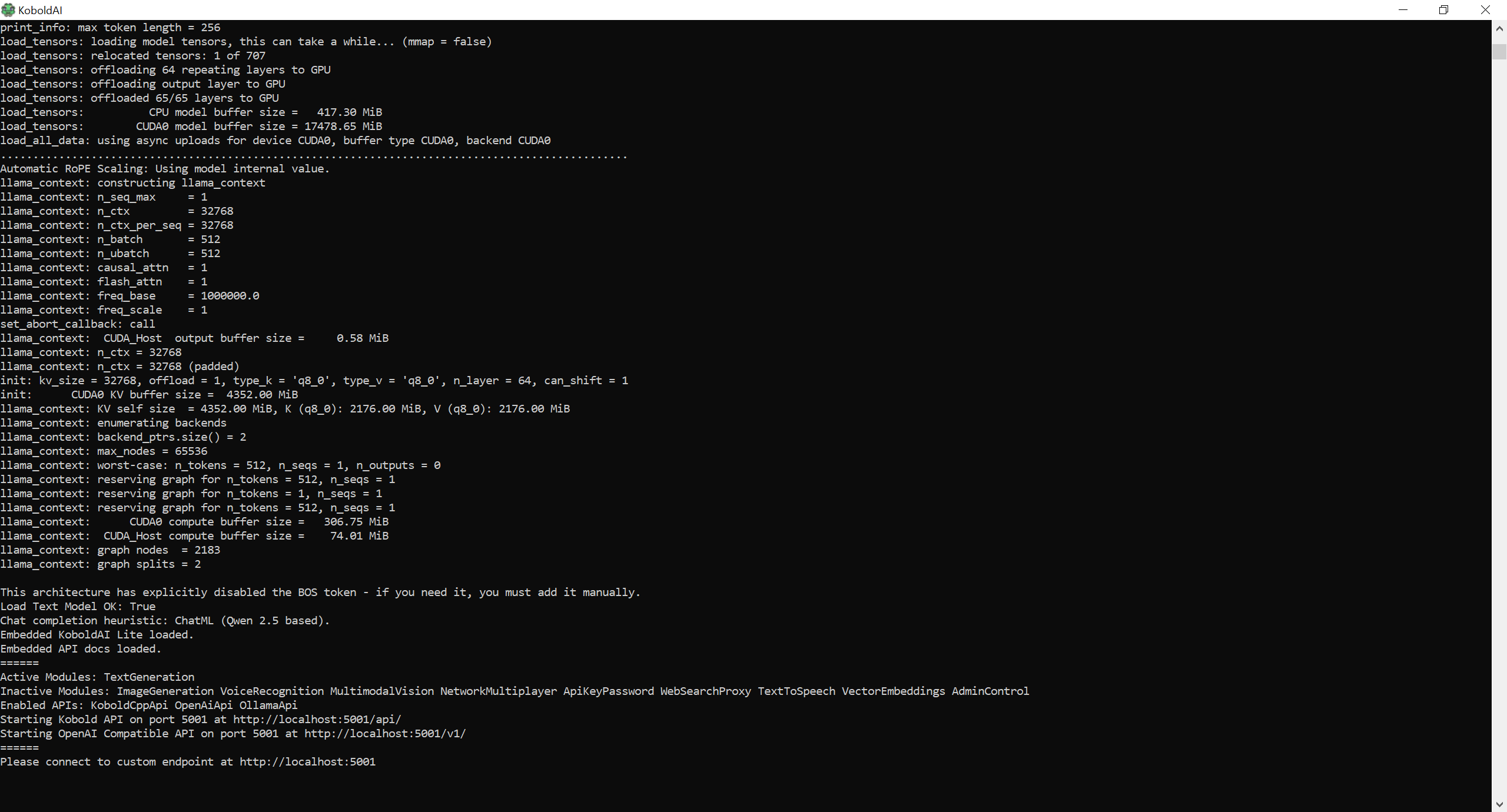Click the 'CPU model buffer size = 417.30 MiB' line
1507x812 pixels.
click(191, 112)
